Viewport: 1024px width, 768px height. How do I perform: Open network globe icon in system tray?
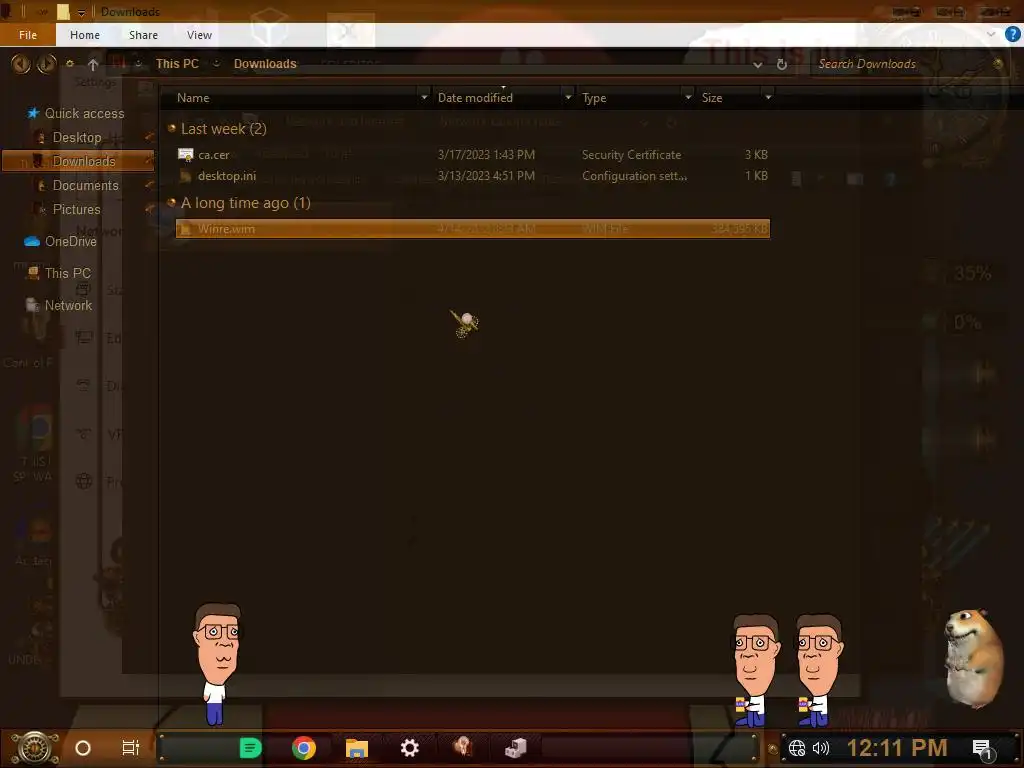click(x=797, y=748)
